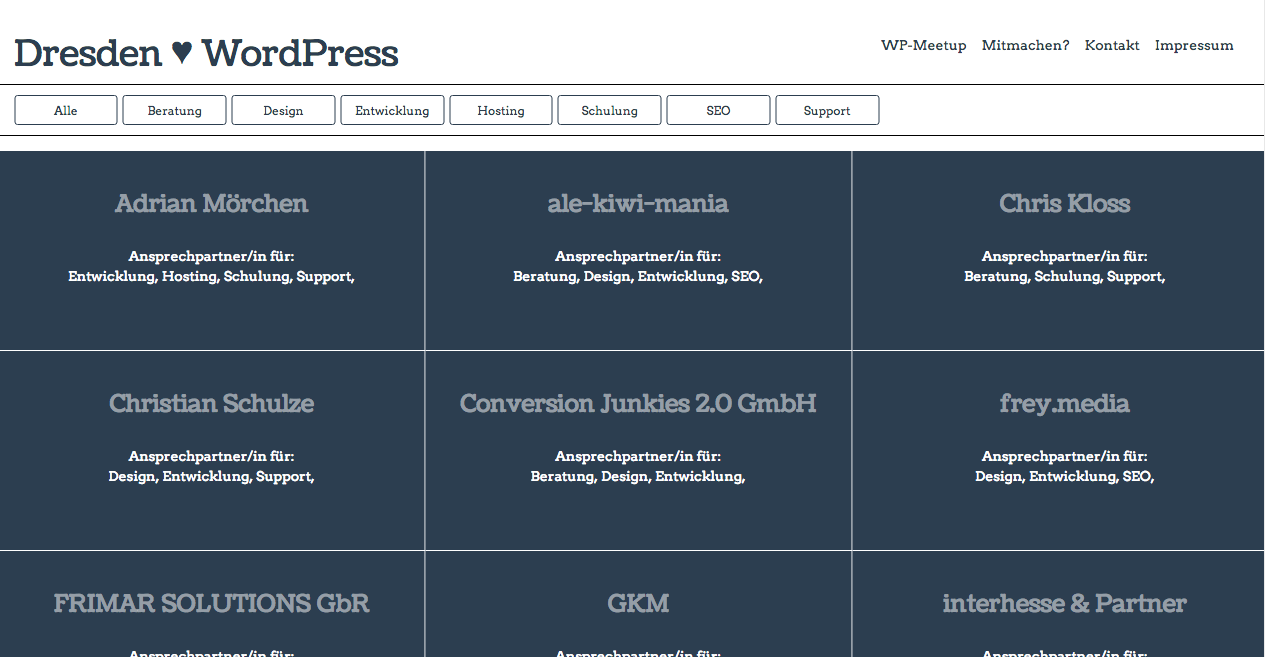
Task: Open the Christian Schulze profile
Action: click(x=211, y=403)
